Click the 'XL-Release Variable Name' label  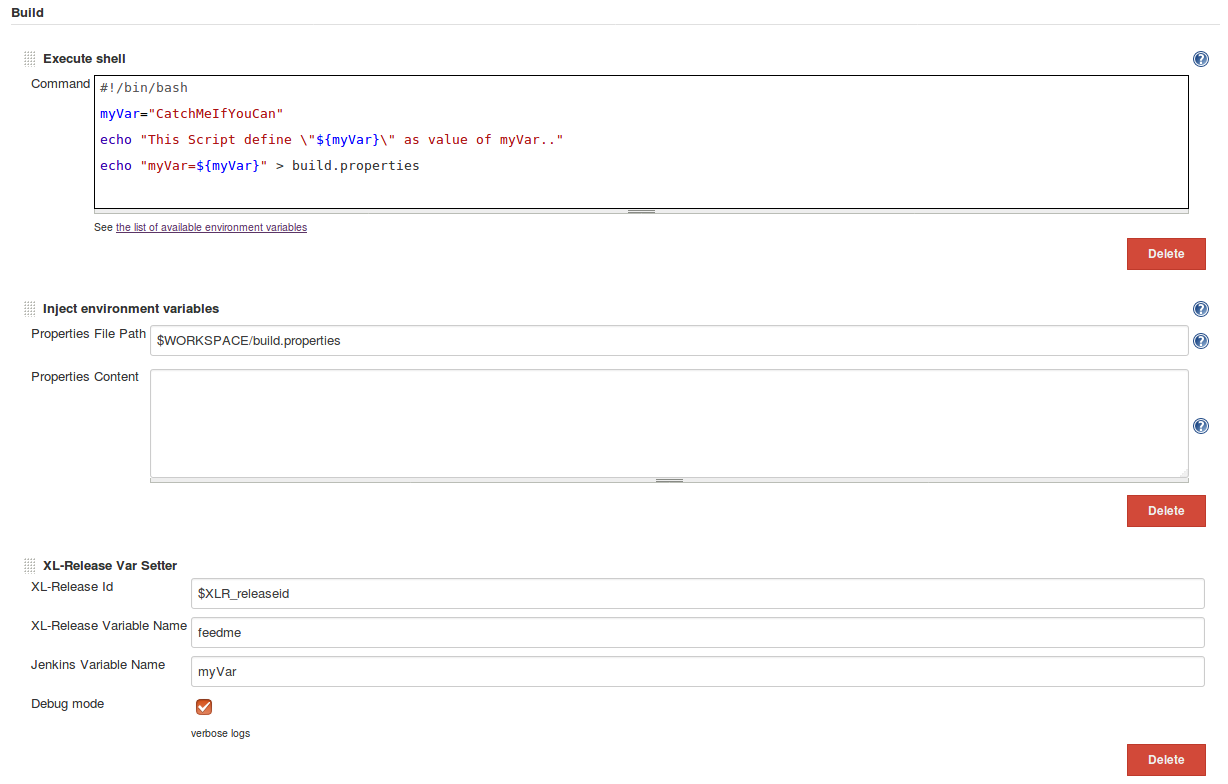109,626
